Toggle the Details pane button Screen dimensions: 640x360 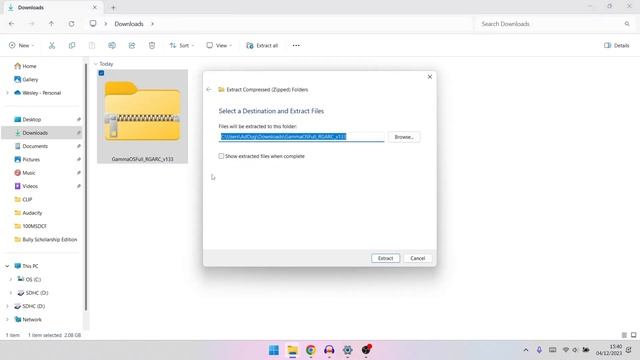pyautogui.click(x=617, y=45)
